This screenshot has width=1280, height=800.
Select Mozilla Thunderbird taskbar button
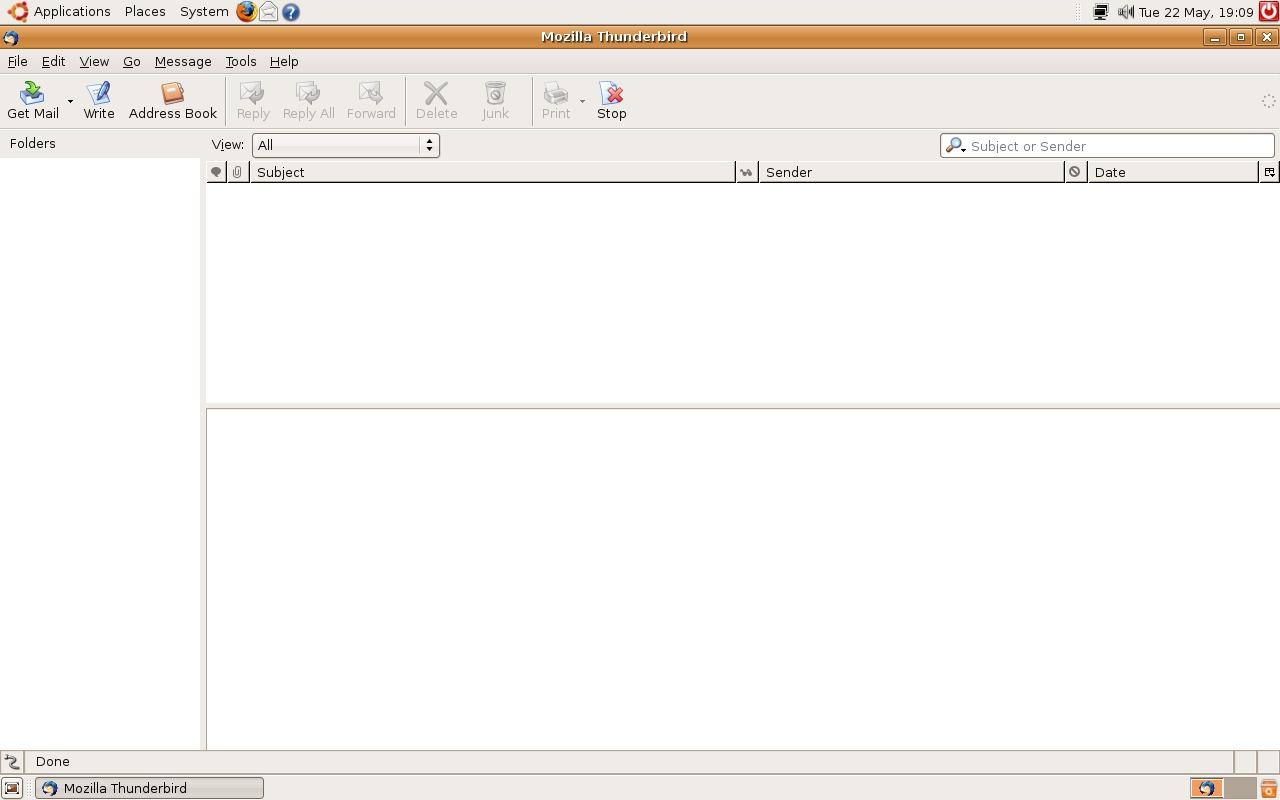150,788
